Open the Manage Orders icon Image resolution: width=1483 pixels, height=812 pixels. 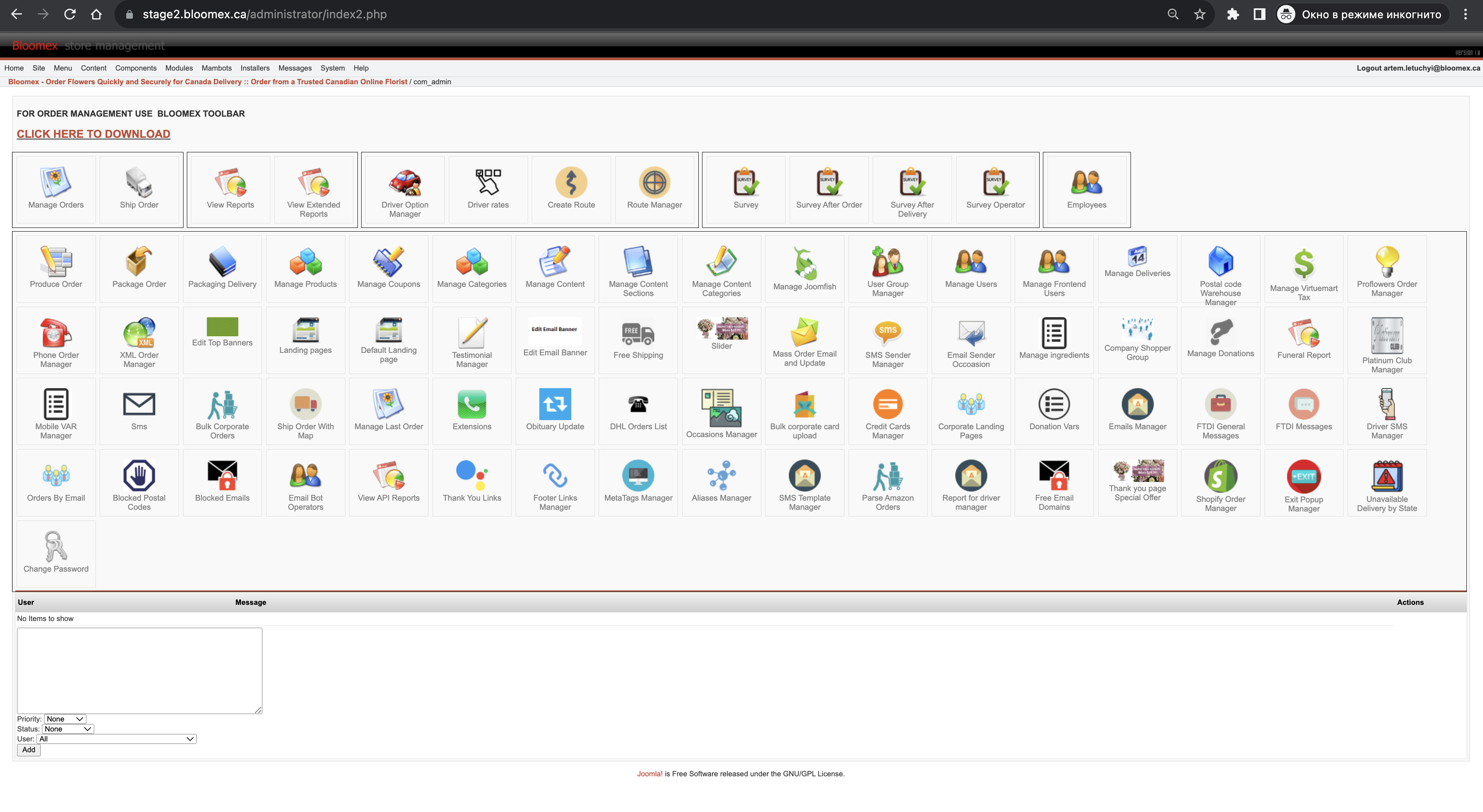click(56, 182)
